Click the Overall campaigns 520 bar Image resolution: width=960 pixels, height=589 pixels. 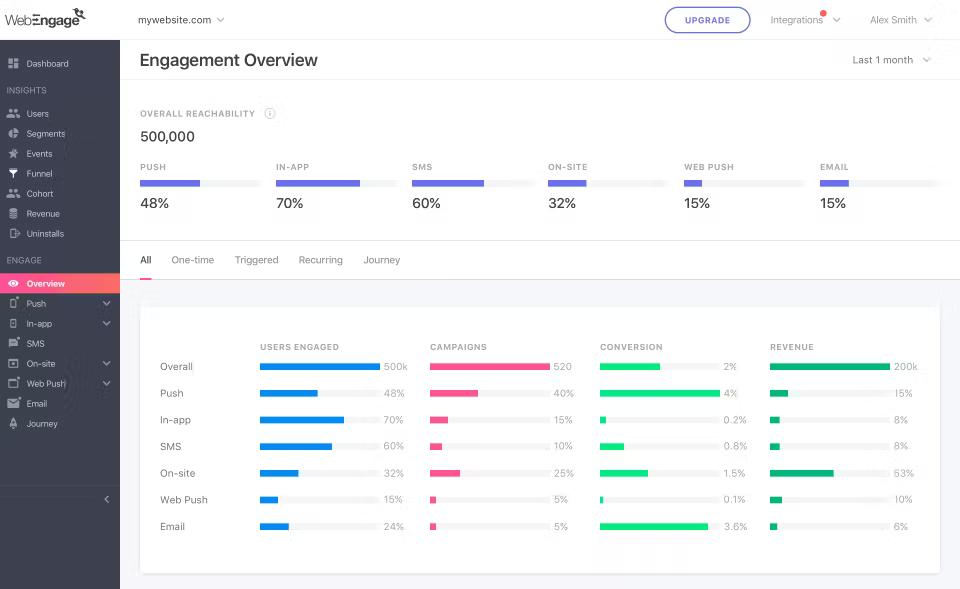click(x=490, y=366)
